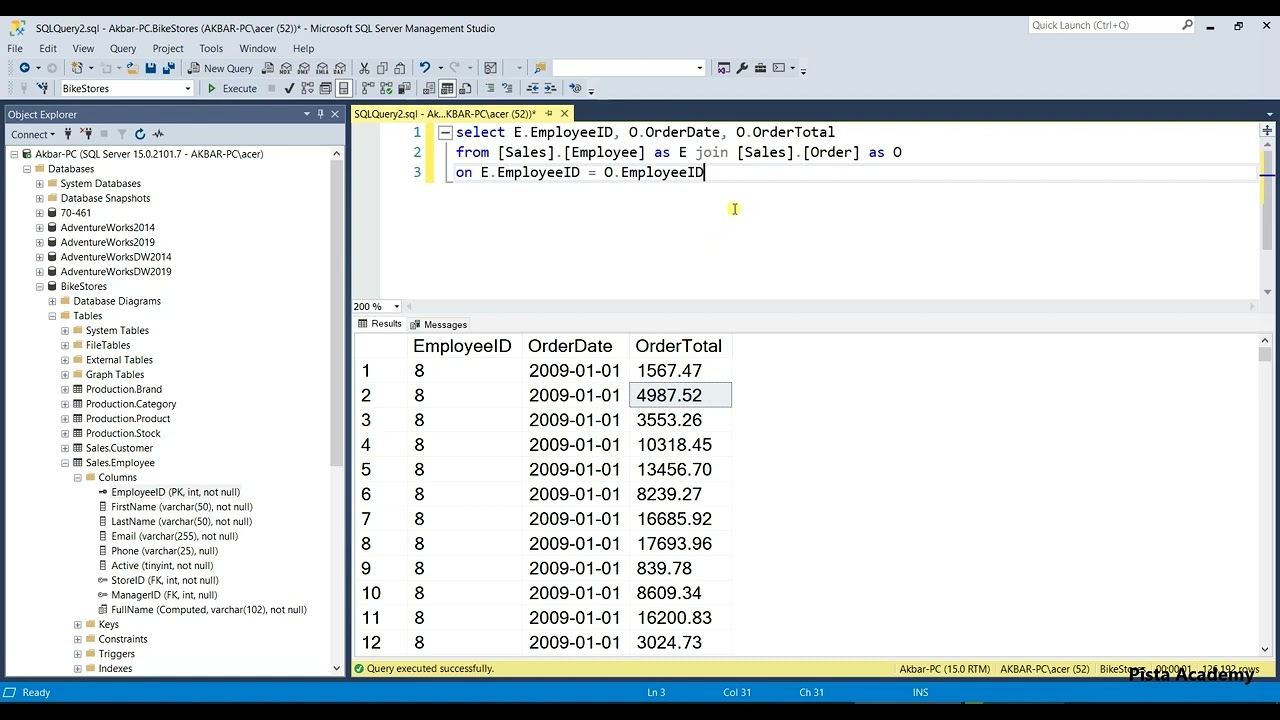1280x720 pixels.
Task: Select the Sales.Customer table
Action: click(x=119, y=448)
